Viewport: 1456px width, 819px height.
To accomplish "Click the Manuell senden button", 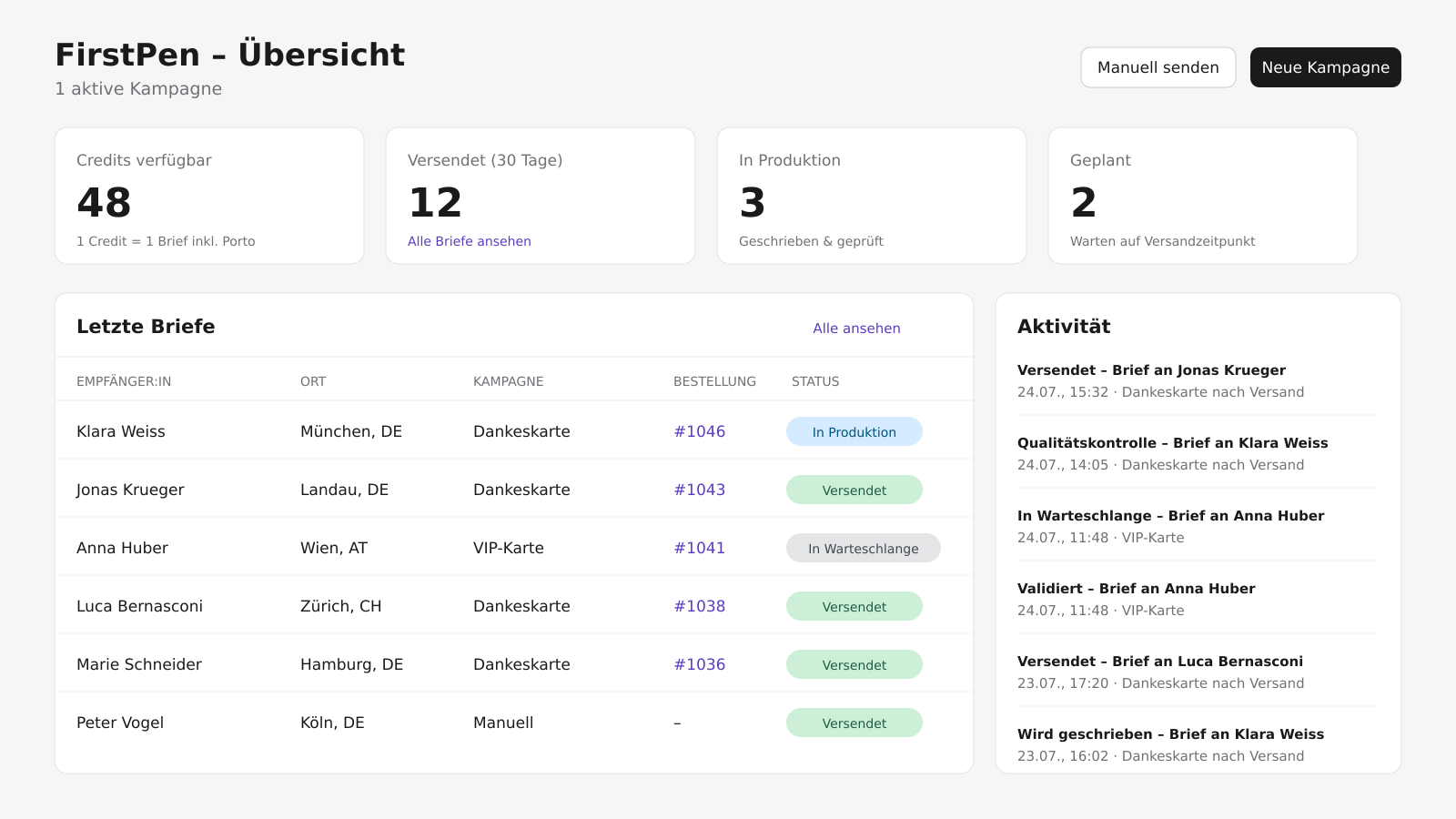I will [x=1158, y=67].
